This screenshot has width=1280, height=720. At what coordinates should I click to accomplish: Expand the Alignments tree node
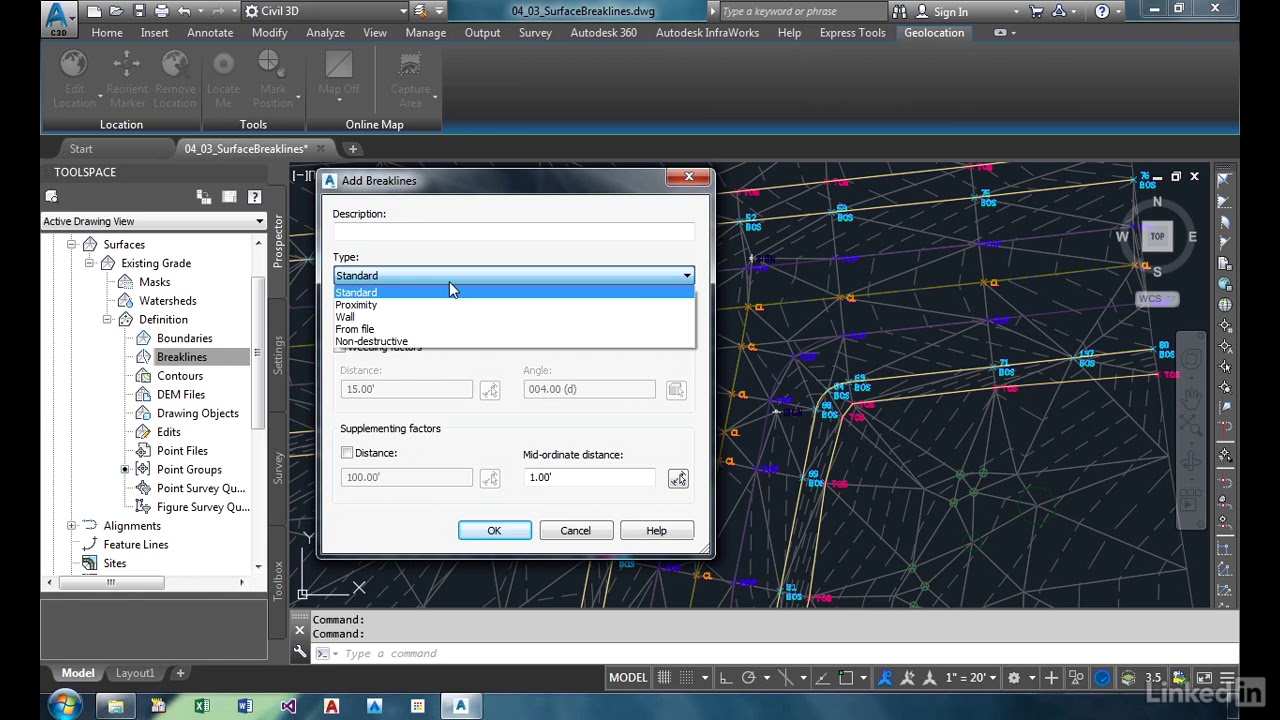click(x=71, y=526)
